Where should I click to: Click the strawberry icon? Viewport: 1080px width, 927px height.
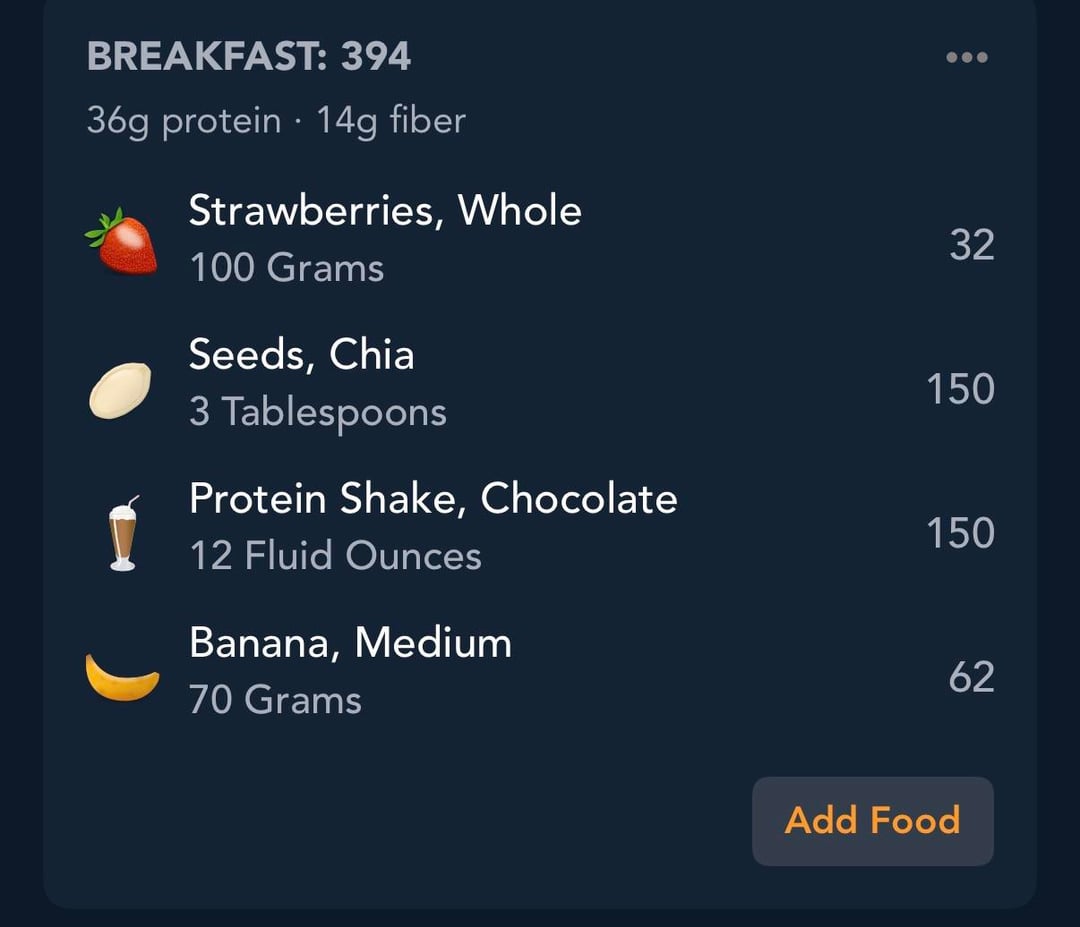(122, 241)
